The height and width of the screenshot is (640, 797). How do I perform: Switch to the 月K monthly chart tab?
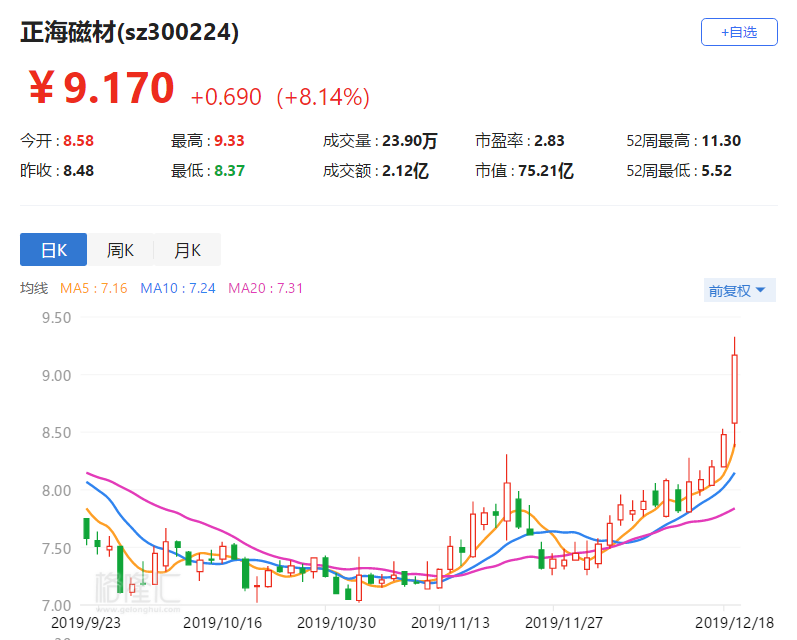click(x=188, y=250)
